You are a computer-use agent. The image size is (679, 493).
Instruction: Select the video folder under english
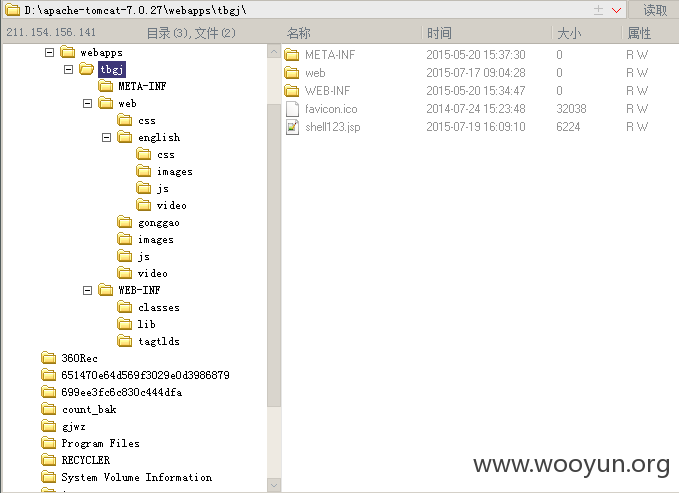[171, 205]
